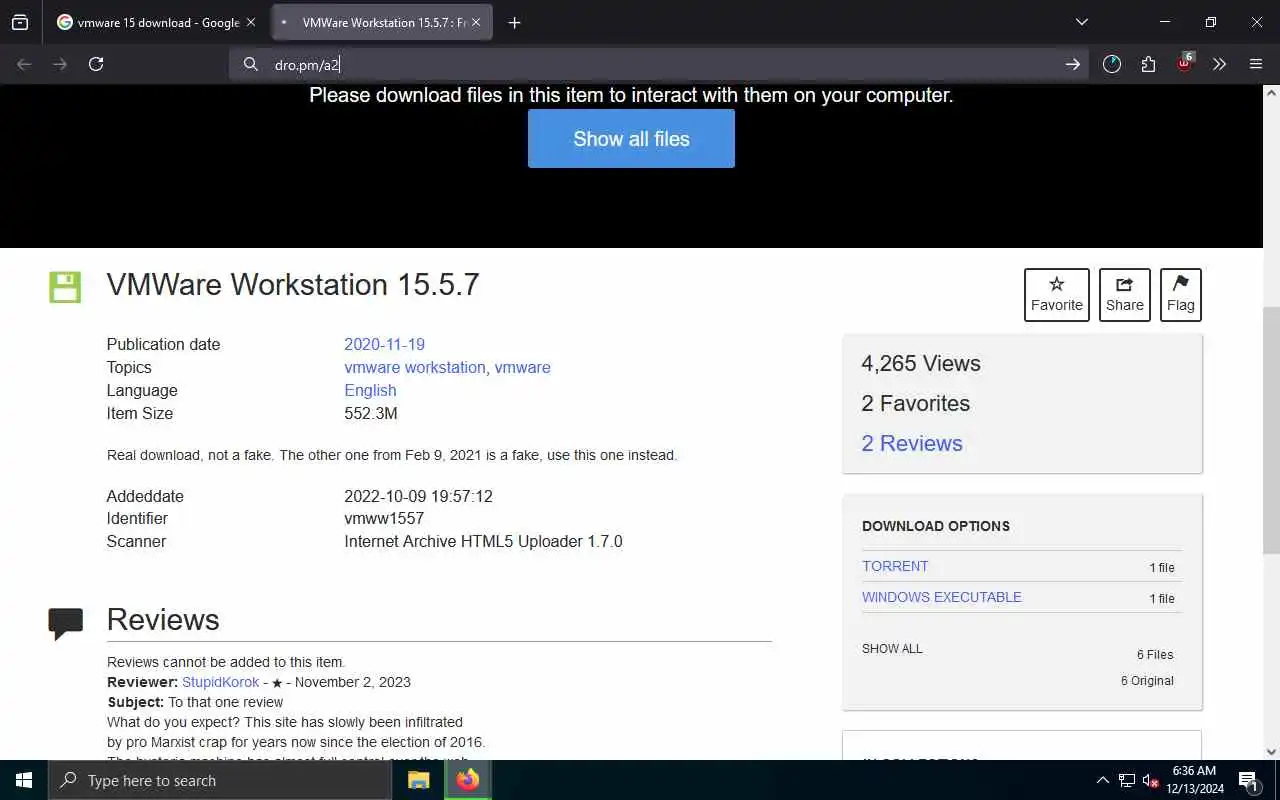Screen dimensions: 1280x800
Task: Click the green floppy disk software icon
Action: tap(65, 286)
